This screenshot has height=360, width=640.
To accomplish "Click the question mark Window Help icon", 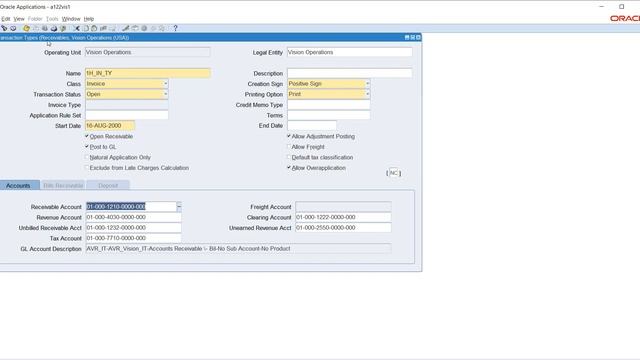I will [x=176, y=28].
